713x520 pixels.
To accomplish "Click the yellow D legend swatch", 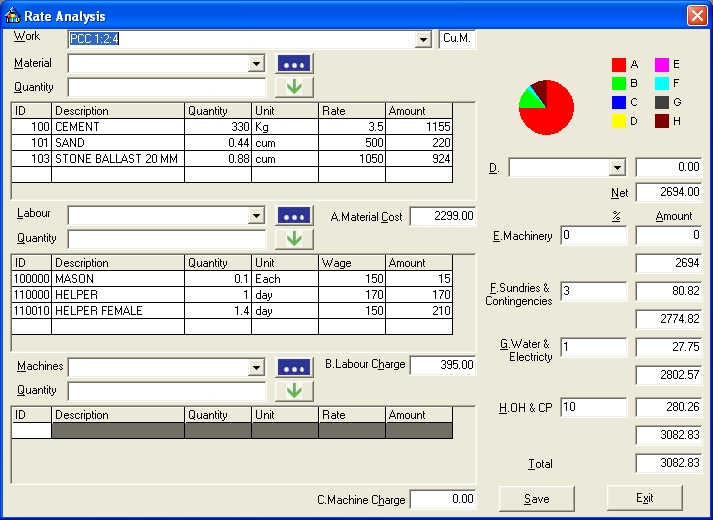I will click(x=619, y=121).
